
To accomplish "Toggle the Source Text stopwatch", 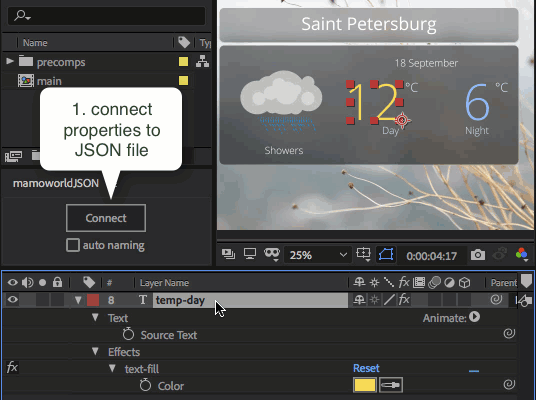I will tap(128, 334).
